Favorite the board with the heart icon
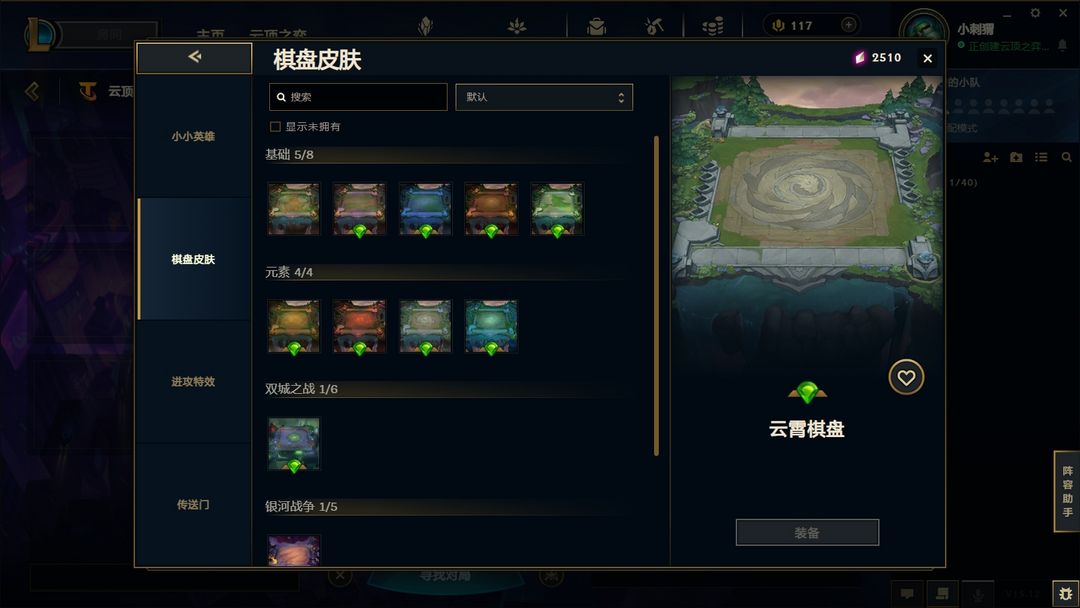1080x608 pixels. [x=906, y=377]
